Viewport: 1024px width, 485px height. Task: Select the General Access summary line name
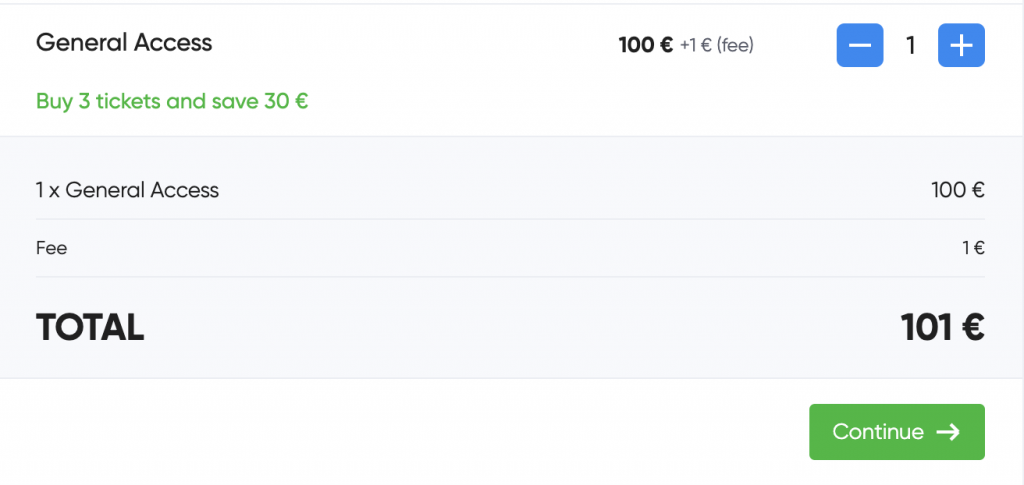pyautogui.click(x=142, y=190)
